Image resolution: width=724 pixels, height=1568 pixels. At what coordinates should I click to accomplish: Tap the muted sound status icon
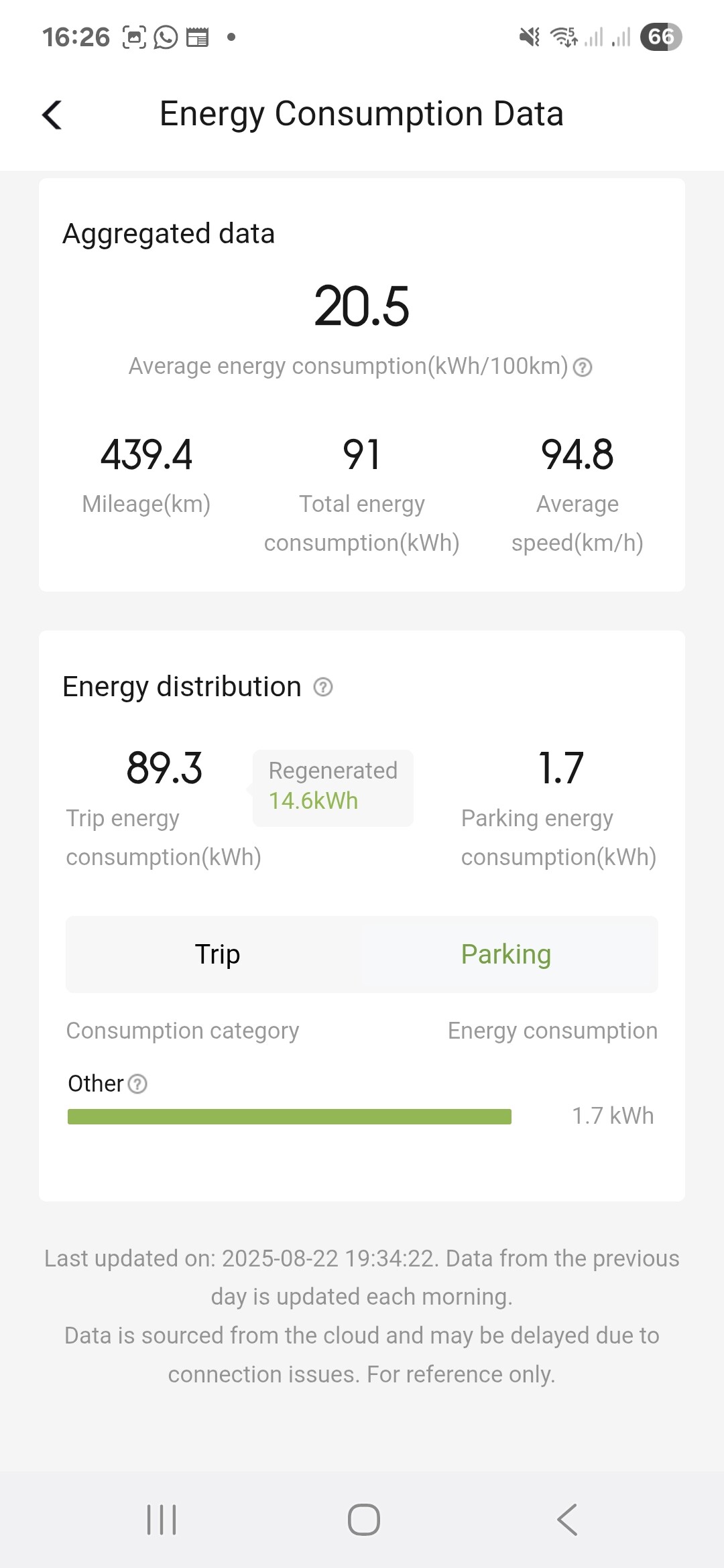530,37
